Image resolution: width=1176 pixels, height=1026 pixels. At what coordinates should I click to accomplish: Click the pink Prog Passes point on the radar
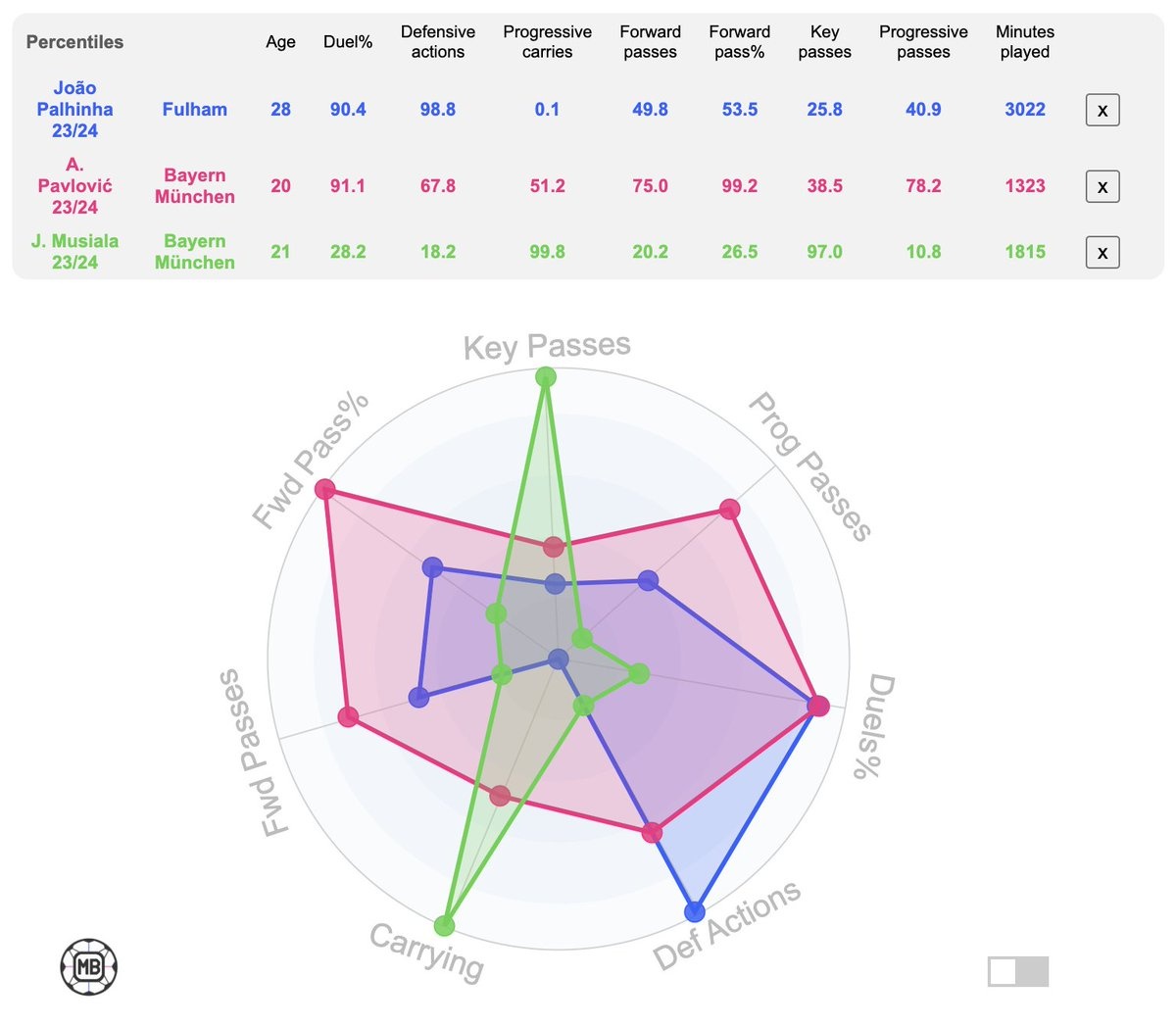pyautogui.click(x=729, y=509)
